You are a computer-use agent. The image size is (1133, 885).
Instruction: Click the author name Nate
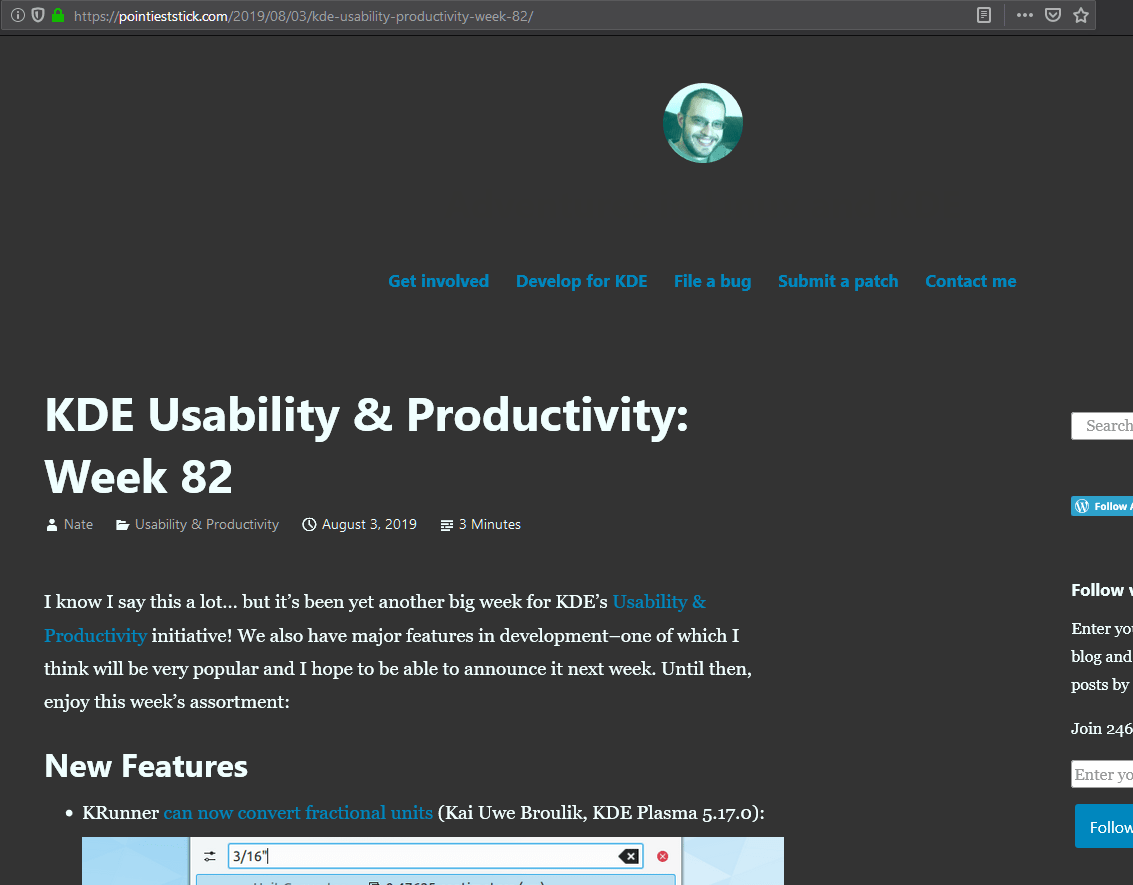pyautogui.click(x=78, y=524)
